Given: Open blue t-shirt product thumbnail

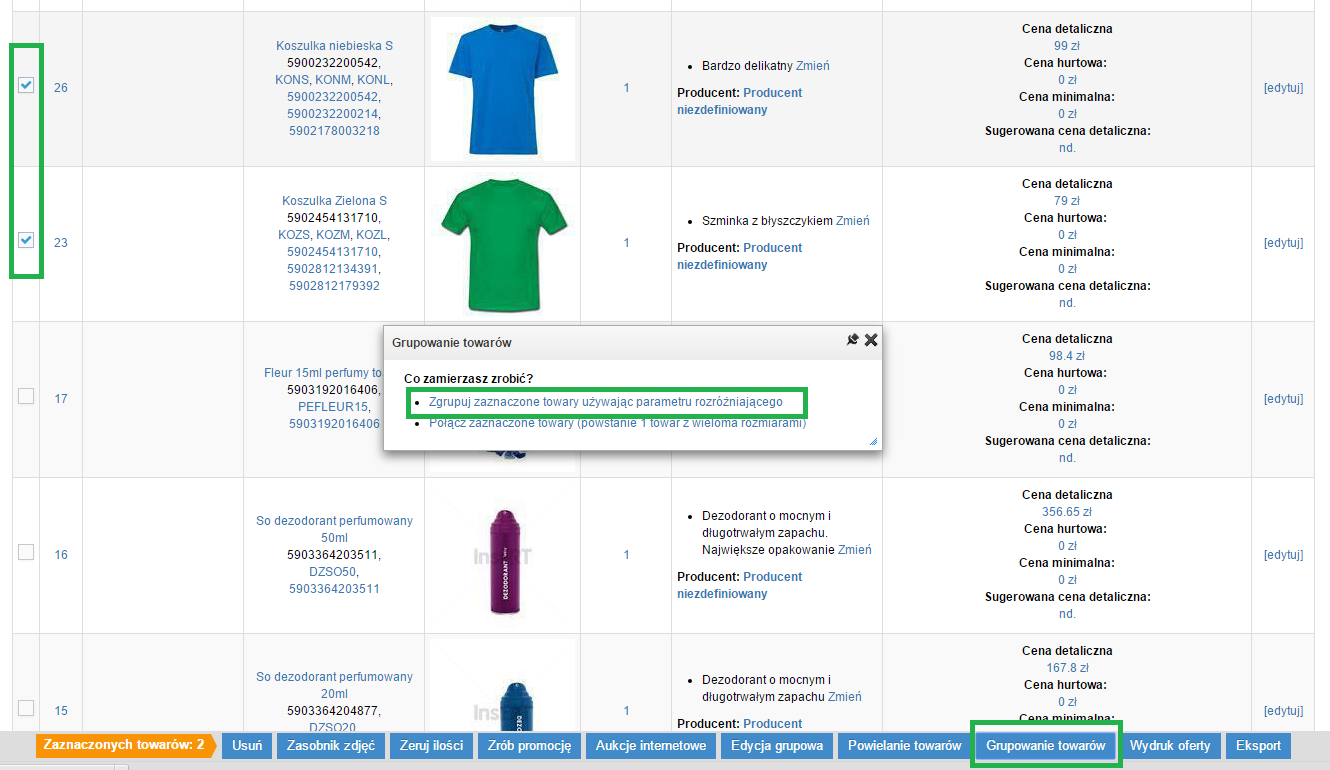Looking at the screenshot, I should coord(502,88).
